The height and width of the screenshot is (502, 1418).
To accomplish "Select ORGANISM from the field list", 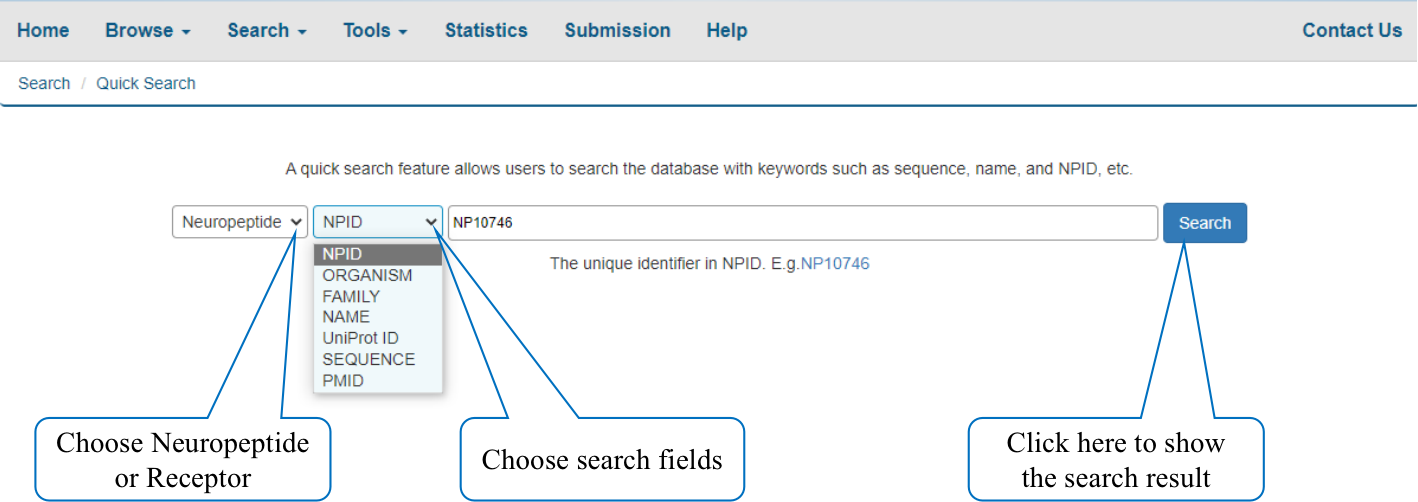I will pos(367,275).
